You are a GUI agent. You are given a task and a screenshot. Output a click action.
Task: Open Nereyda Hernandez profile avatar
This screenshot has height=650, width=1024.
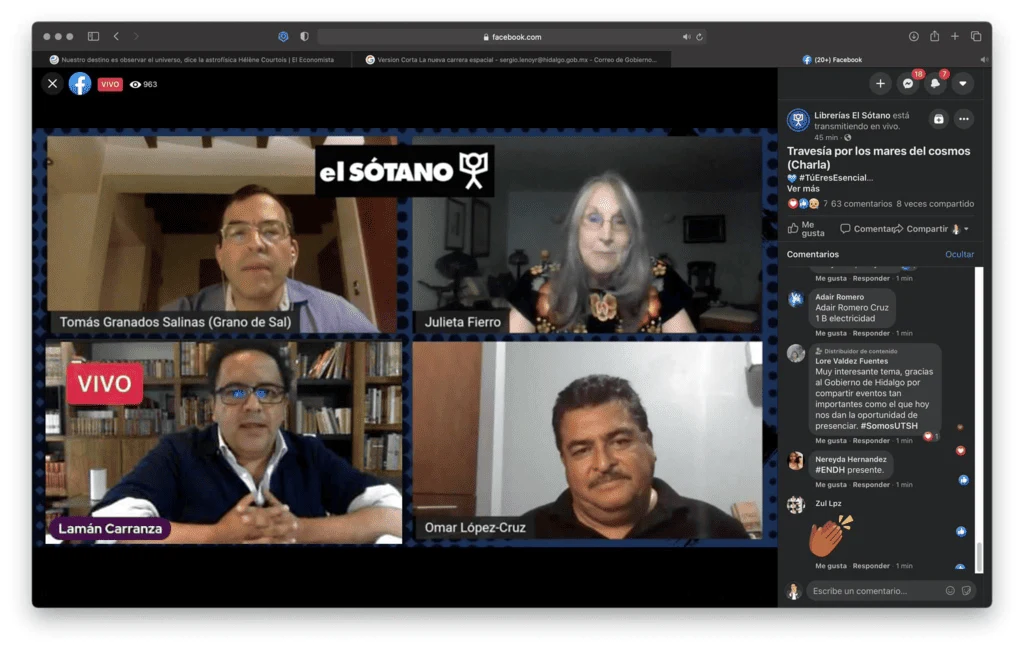pyautogui.click(x=795, y=461)
